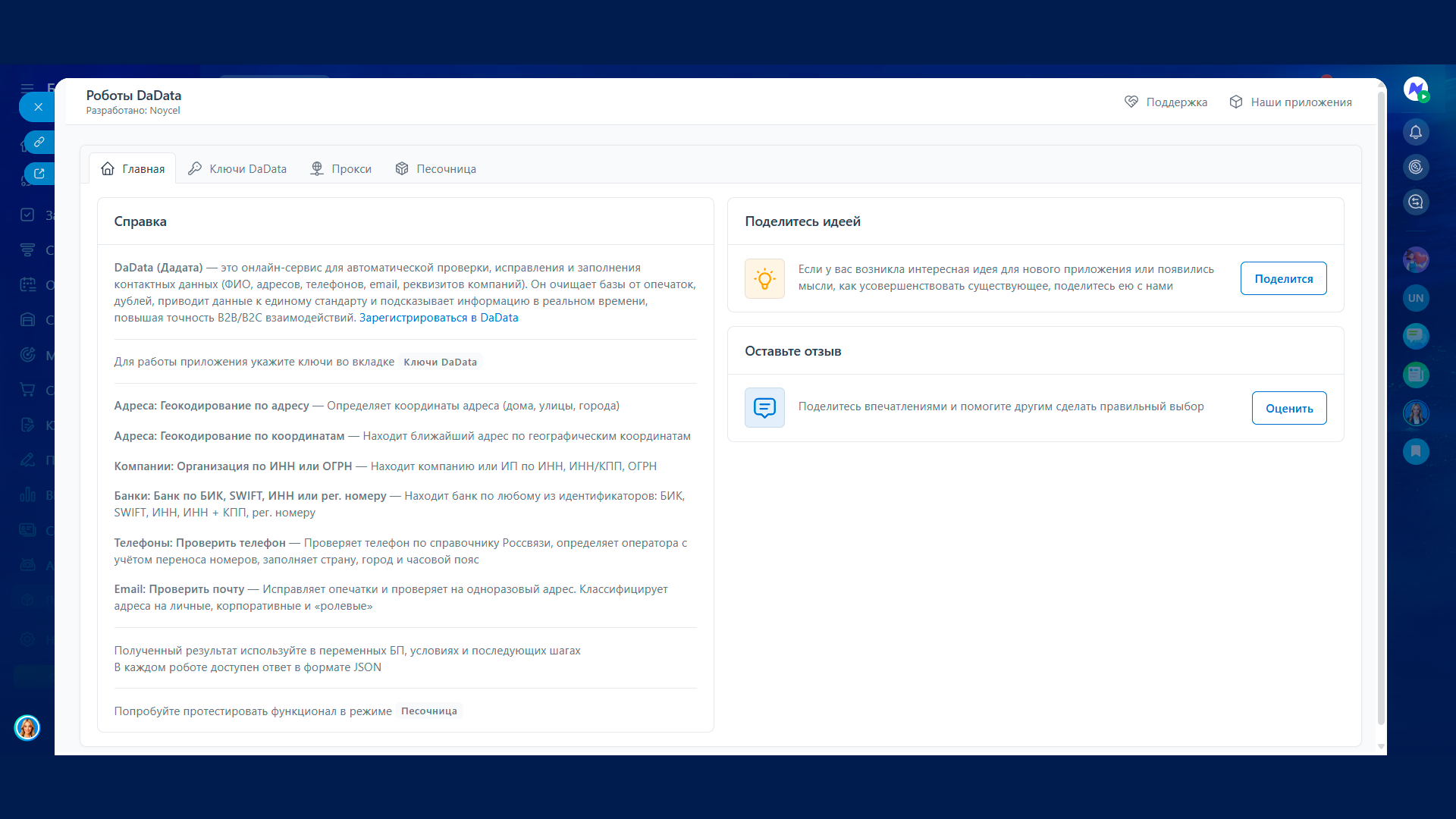This screenshot has width=1456, height=819.
Task: Open Зарегистрироваться в DaData link
Action: pyautogui.click(x=438, y=318)
